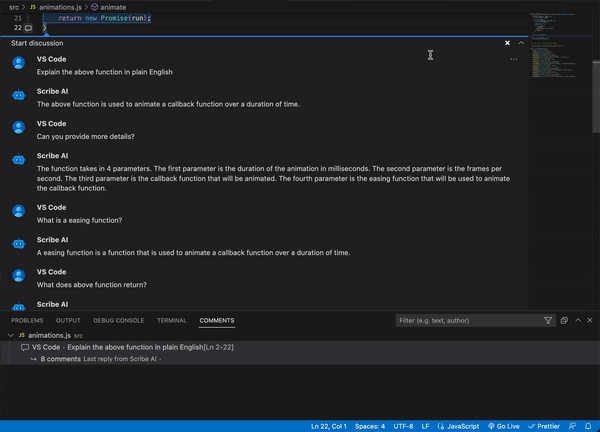Click Scribe AI avatar beside 'A easing function is a function'
Image resolution: width=600 pixels, height=432 pixels.
[x=19, y=243]
